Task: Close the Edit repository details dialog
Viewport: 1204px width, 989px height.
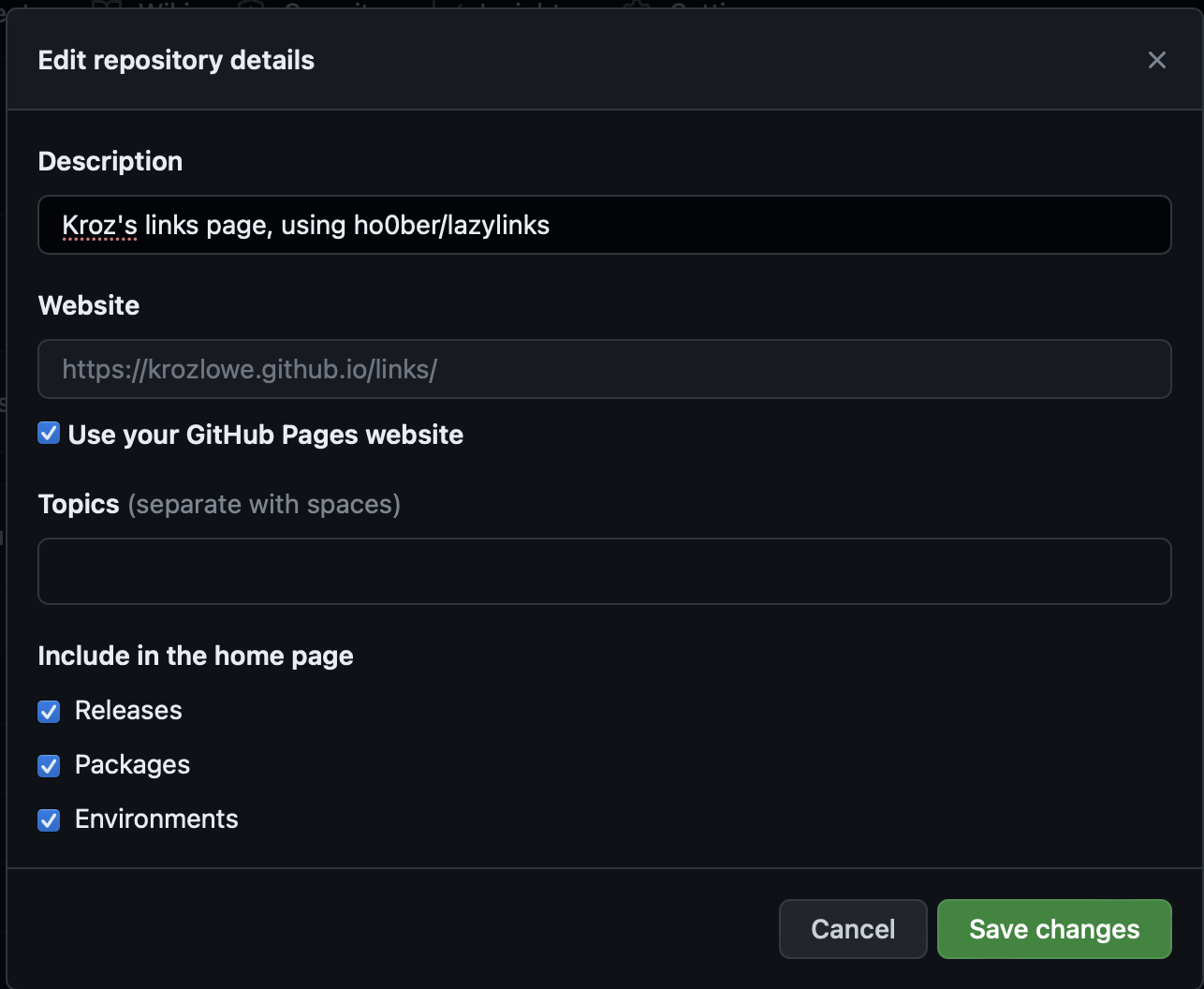Action: click(x=1157, y=60)
